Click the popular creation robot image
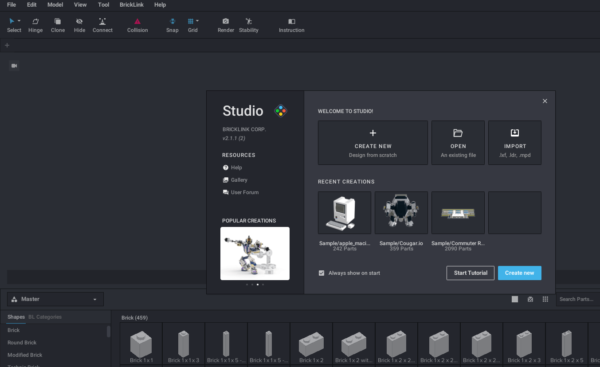Viewport: 600px width, 367px height. [255, 253]
